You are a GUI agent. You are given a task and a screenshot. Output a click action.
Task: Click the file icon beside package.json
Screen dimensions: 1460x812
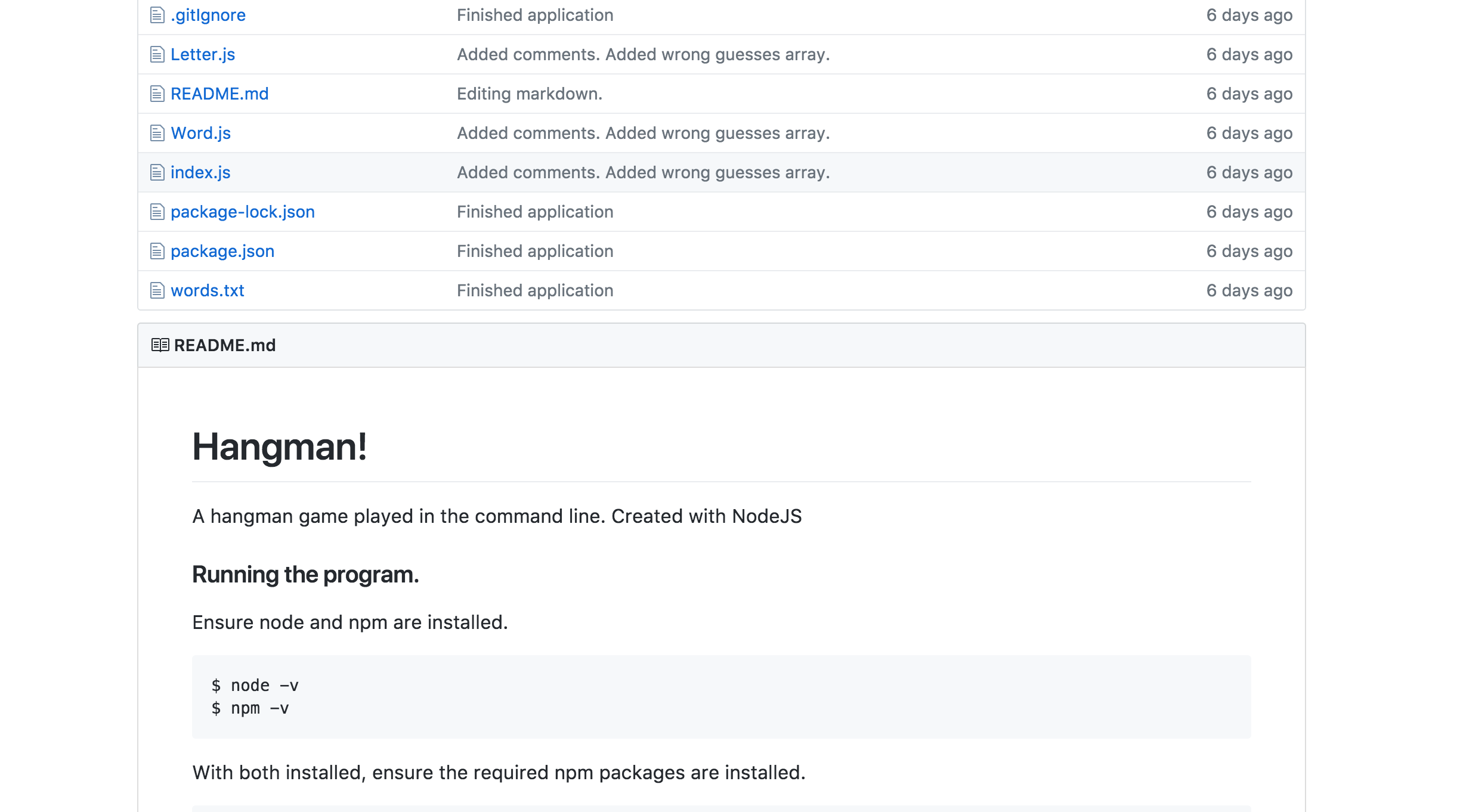pyautogui.click(x=157, y=251)
